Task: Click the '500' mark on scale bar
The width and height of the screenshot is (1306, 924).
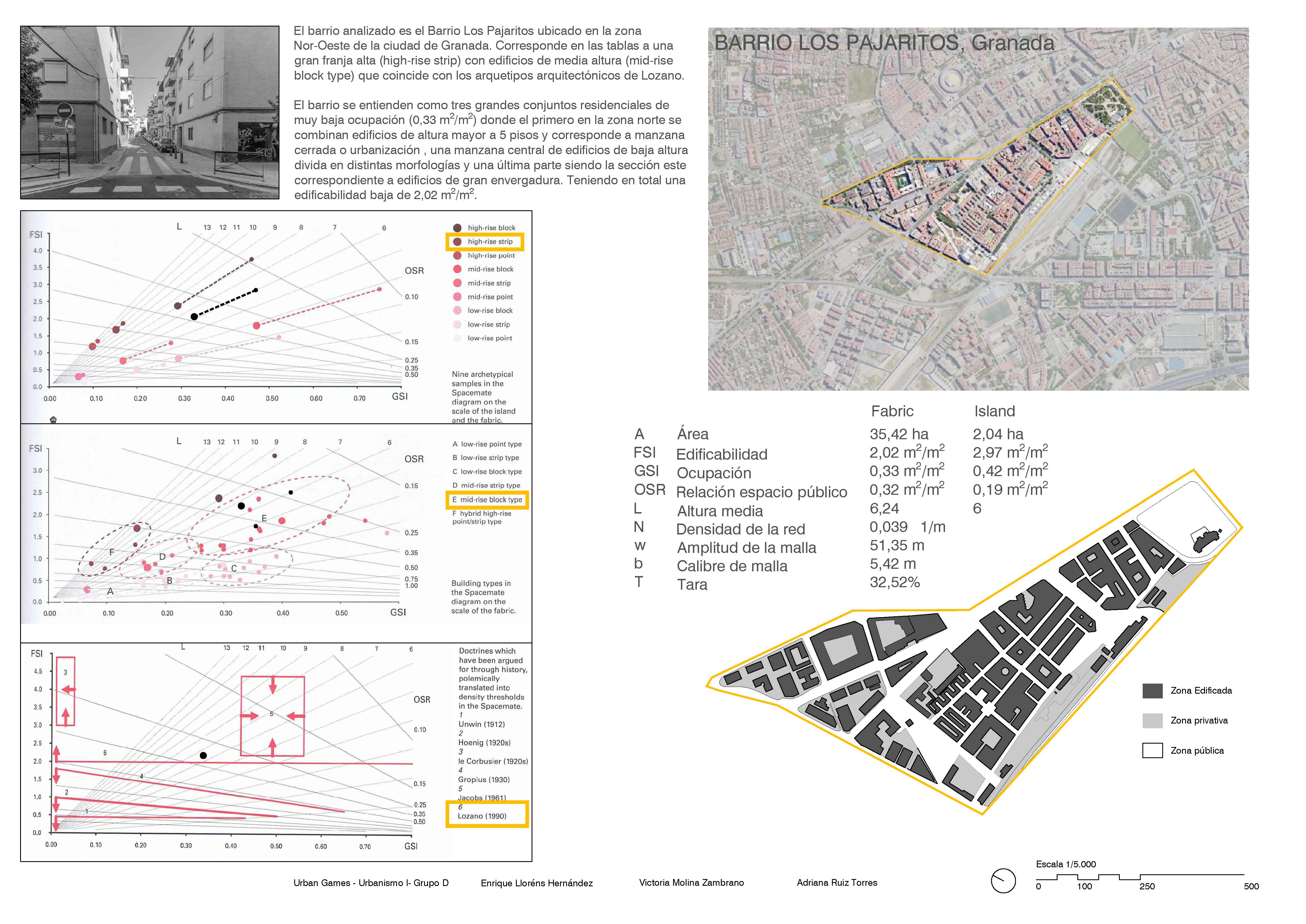Action: (1251, 887)
